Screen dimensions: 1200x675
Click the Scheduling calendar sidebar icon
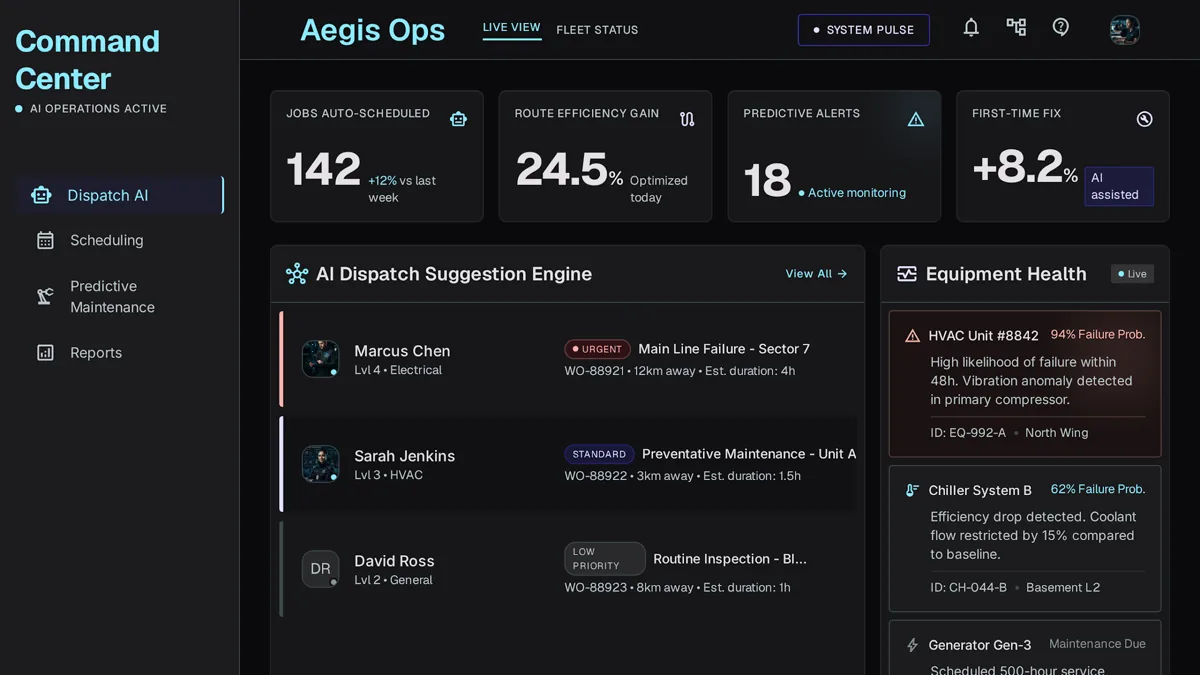tap(45, 240)
